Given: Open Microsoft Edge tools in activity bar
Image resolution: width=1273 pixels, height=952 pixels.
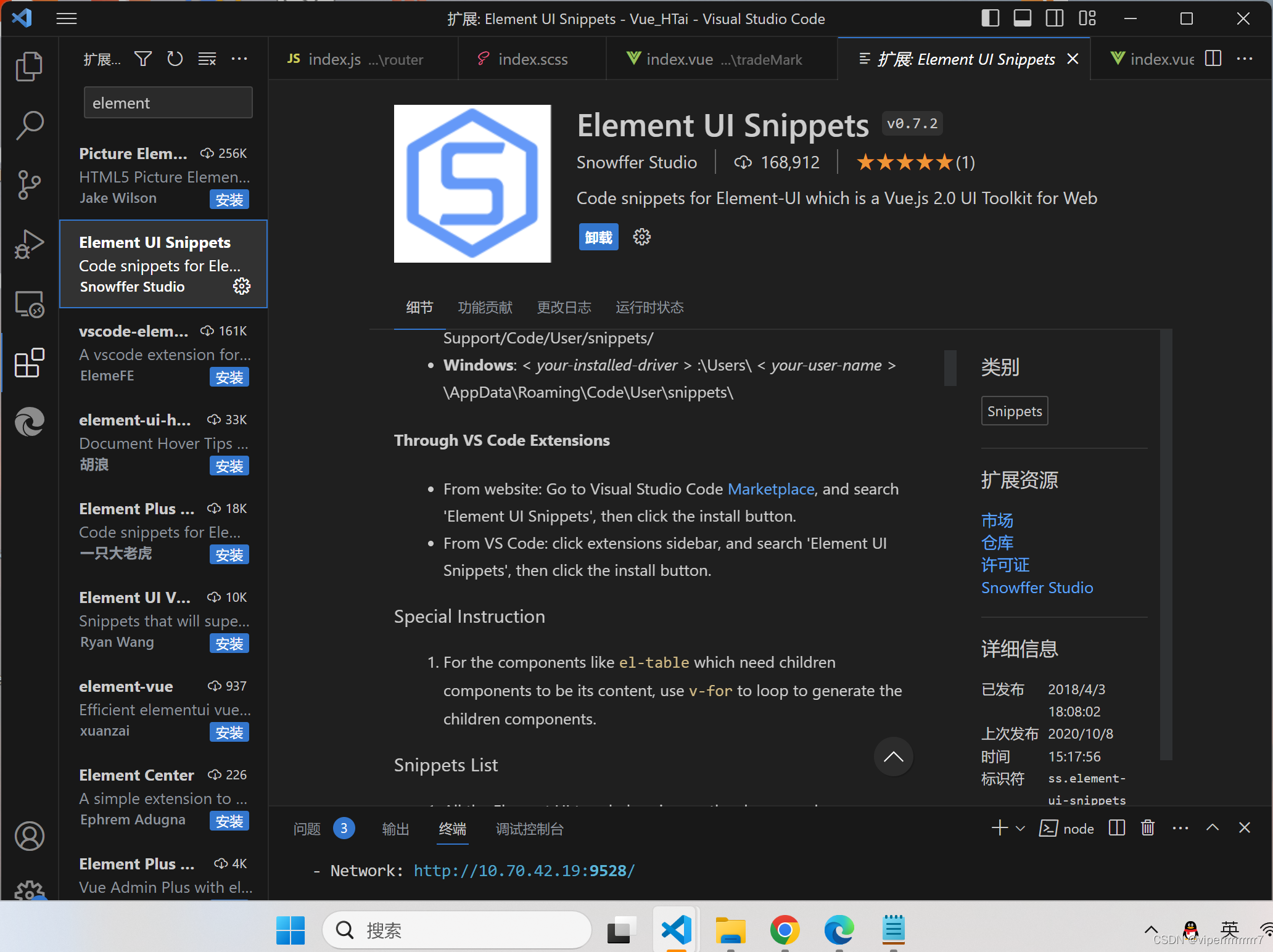Looking at the screenshot, I should (29, 422).
